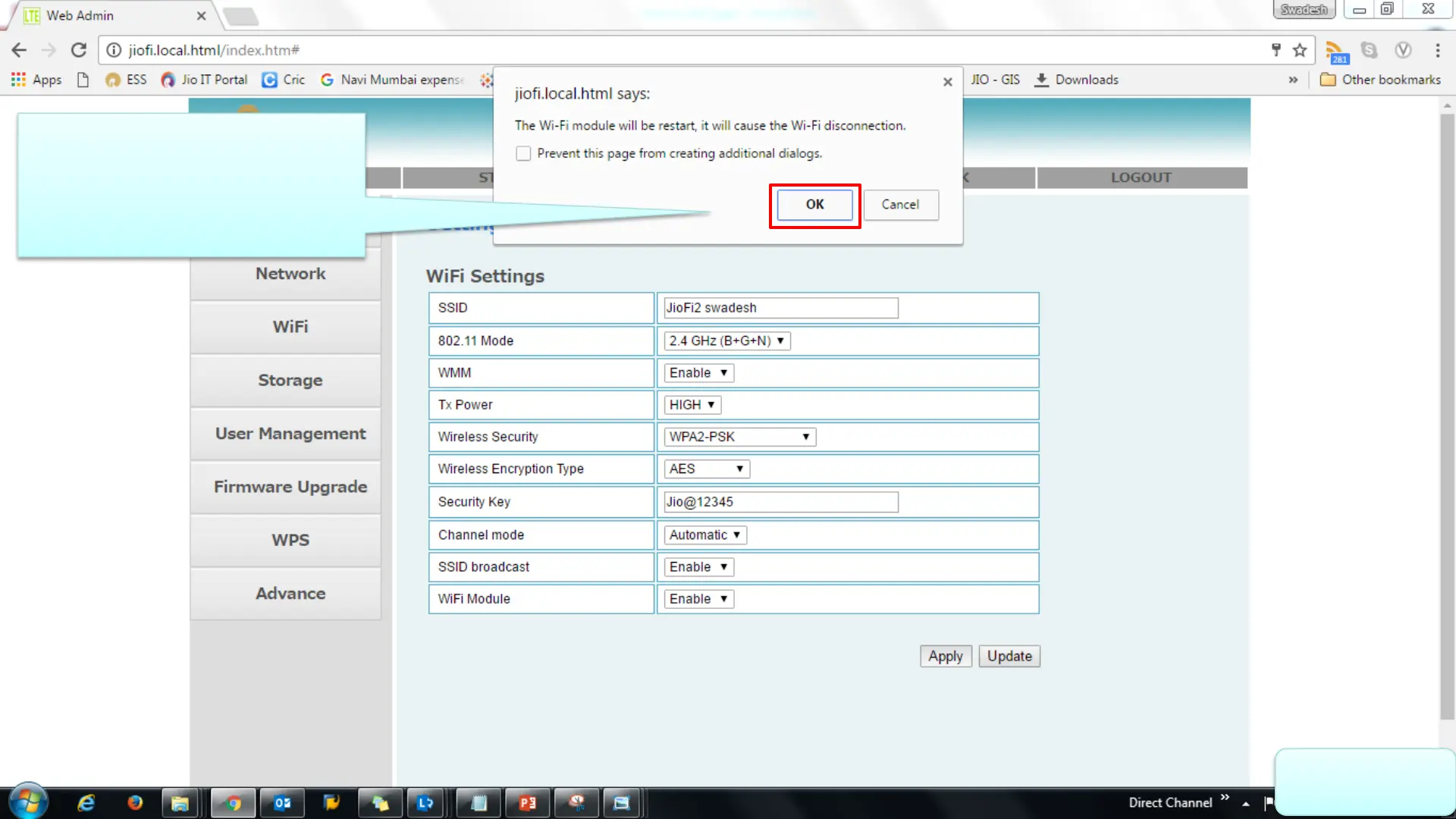The width and height of the screenshot is (1456, 819).
Task: Open the Tx Power dropdown
Action: tap(692, 405)
